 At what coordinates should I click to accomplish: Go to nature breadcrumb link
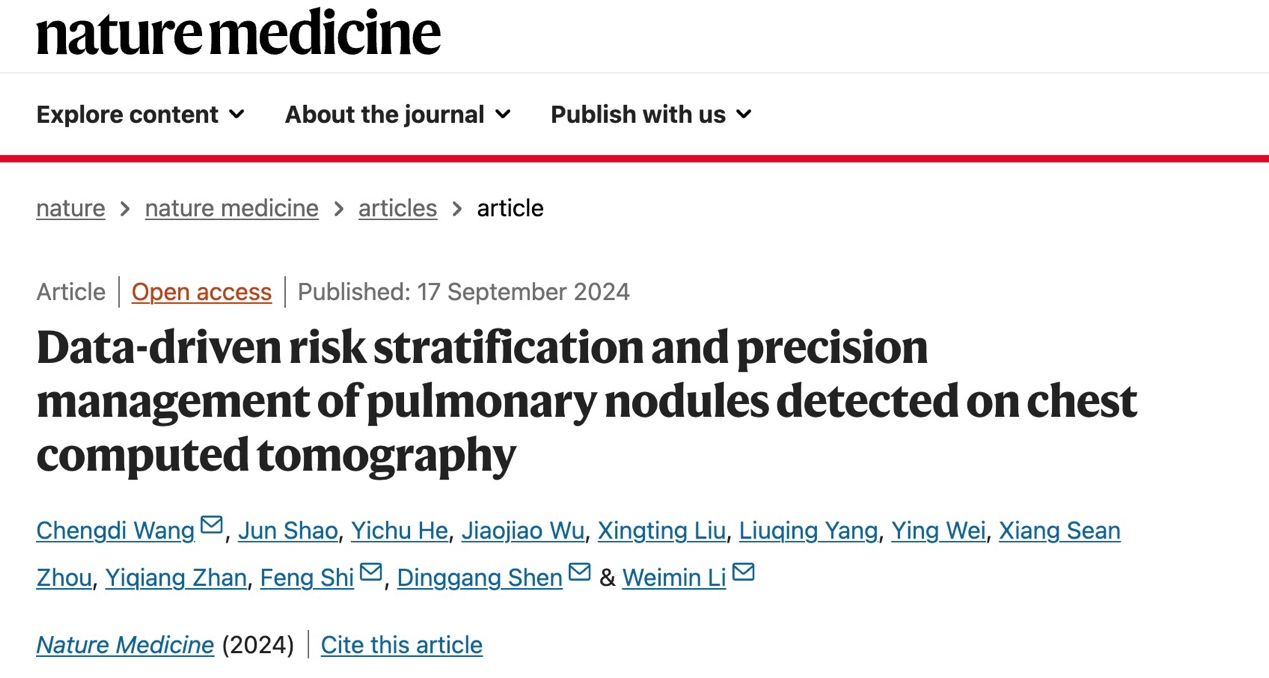click(70, 208)
